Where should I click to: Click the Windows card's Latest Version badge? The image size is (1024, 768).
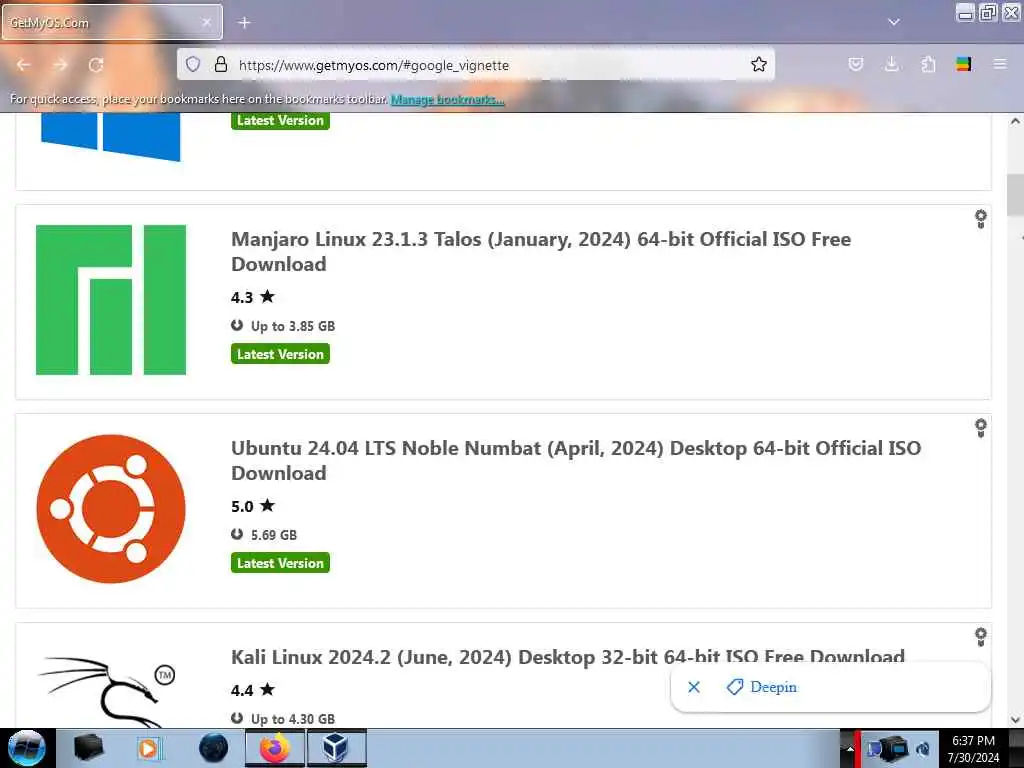280,121
